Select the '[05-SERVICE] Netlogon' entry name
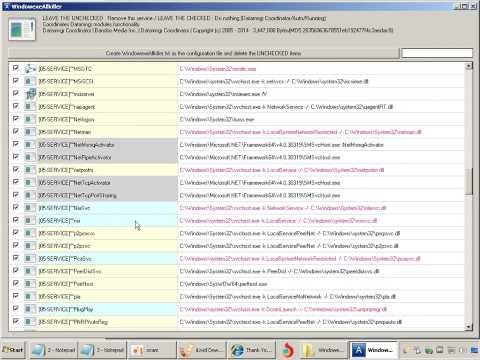The image size is (480, 360). click(66, 119)
